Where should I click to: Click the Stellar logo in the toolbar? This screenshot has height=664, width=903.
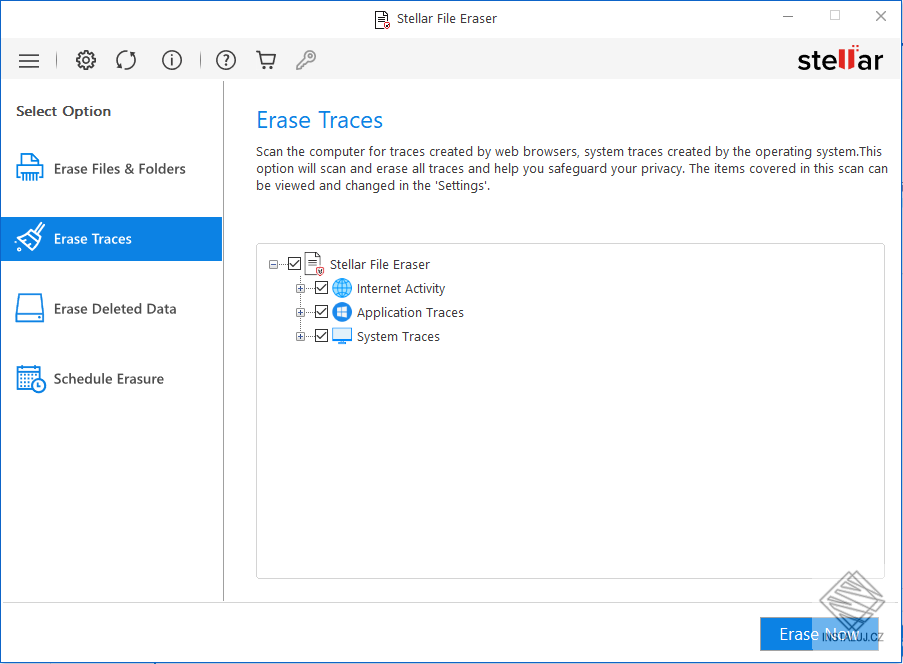(x=840, y=59)
